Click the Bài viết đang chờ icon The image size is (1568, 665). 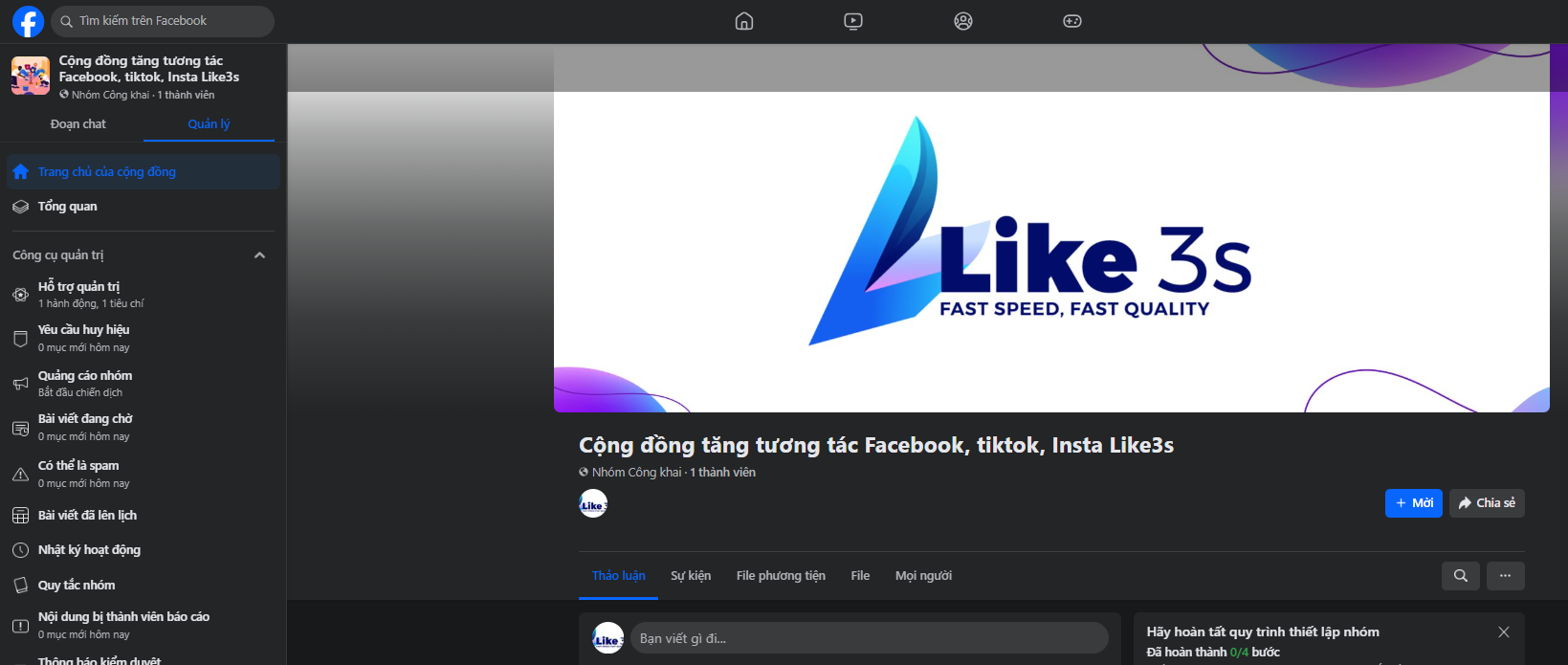20,428
